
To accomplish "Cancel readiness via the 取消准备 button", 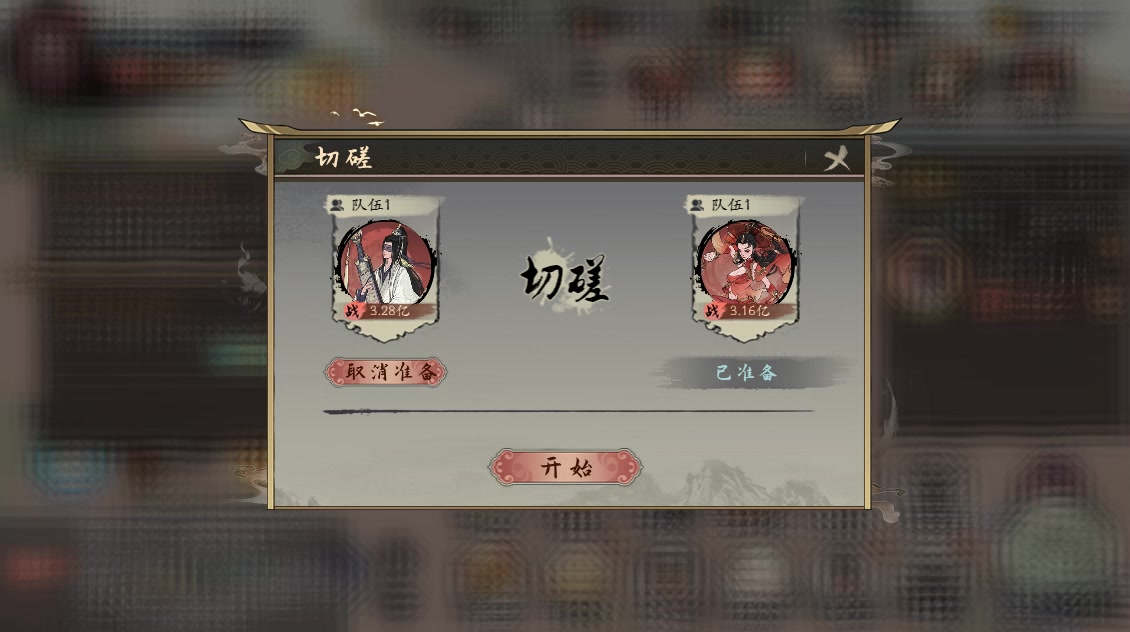I will point(386,372).
